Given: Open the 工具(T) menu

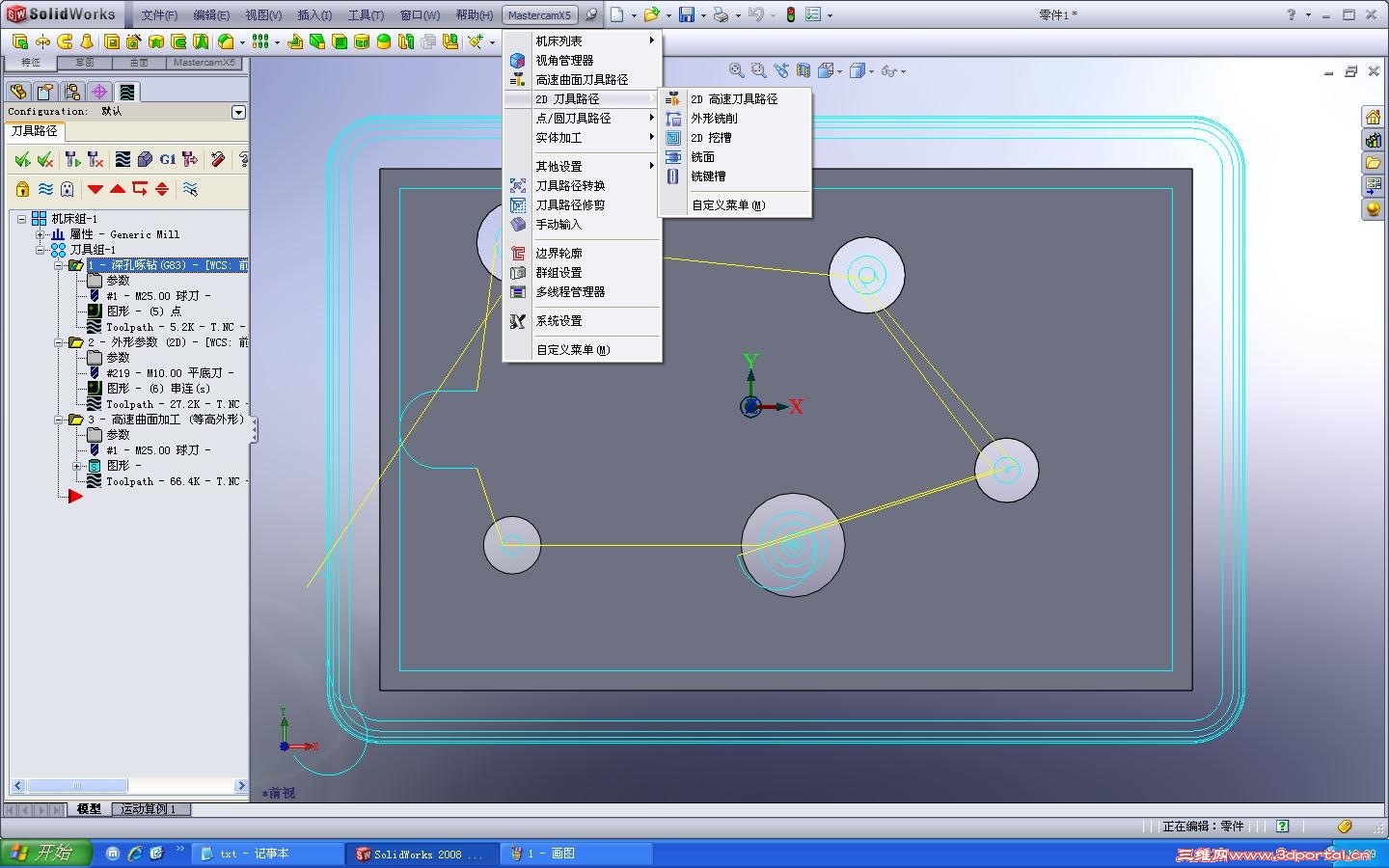Looking at the screenshot, I should click(366, 15).
